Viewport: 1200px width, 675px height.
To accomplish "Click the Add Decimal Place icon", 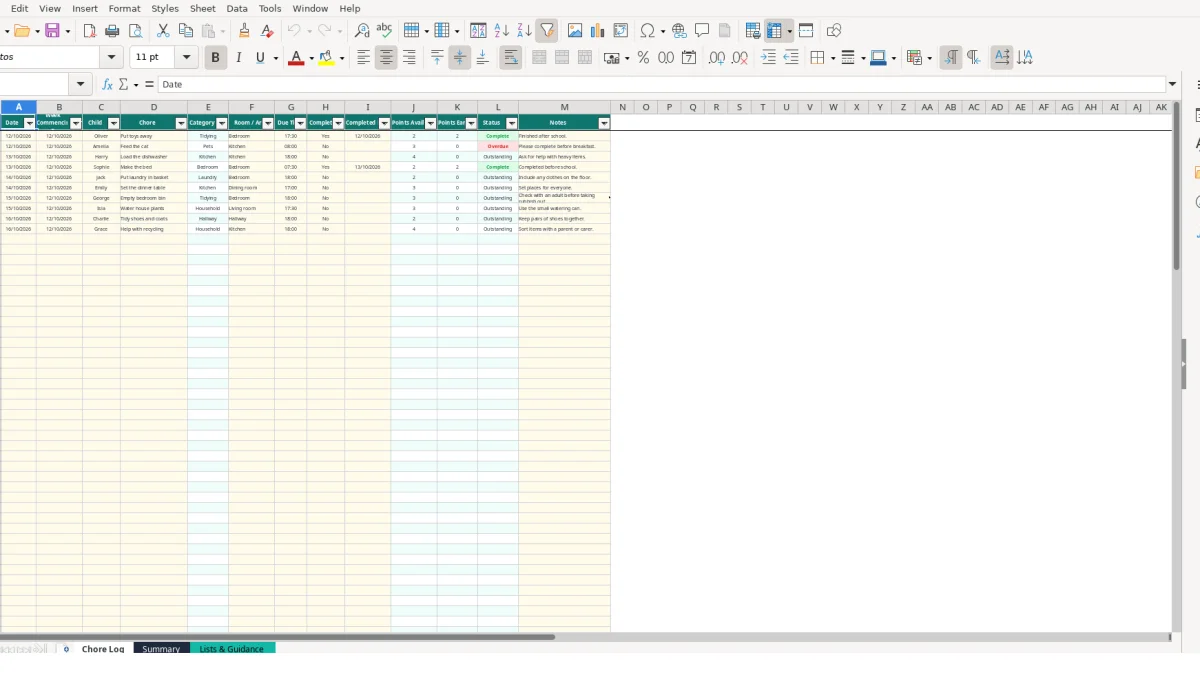I will pos(717,58).
